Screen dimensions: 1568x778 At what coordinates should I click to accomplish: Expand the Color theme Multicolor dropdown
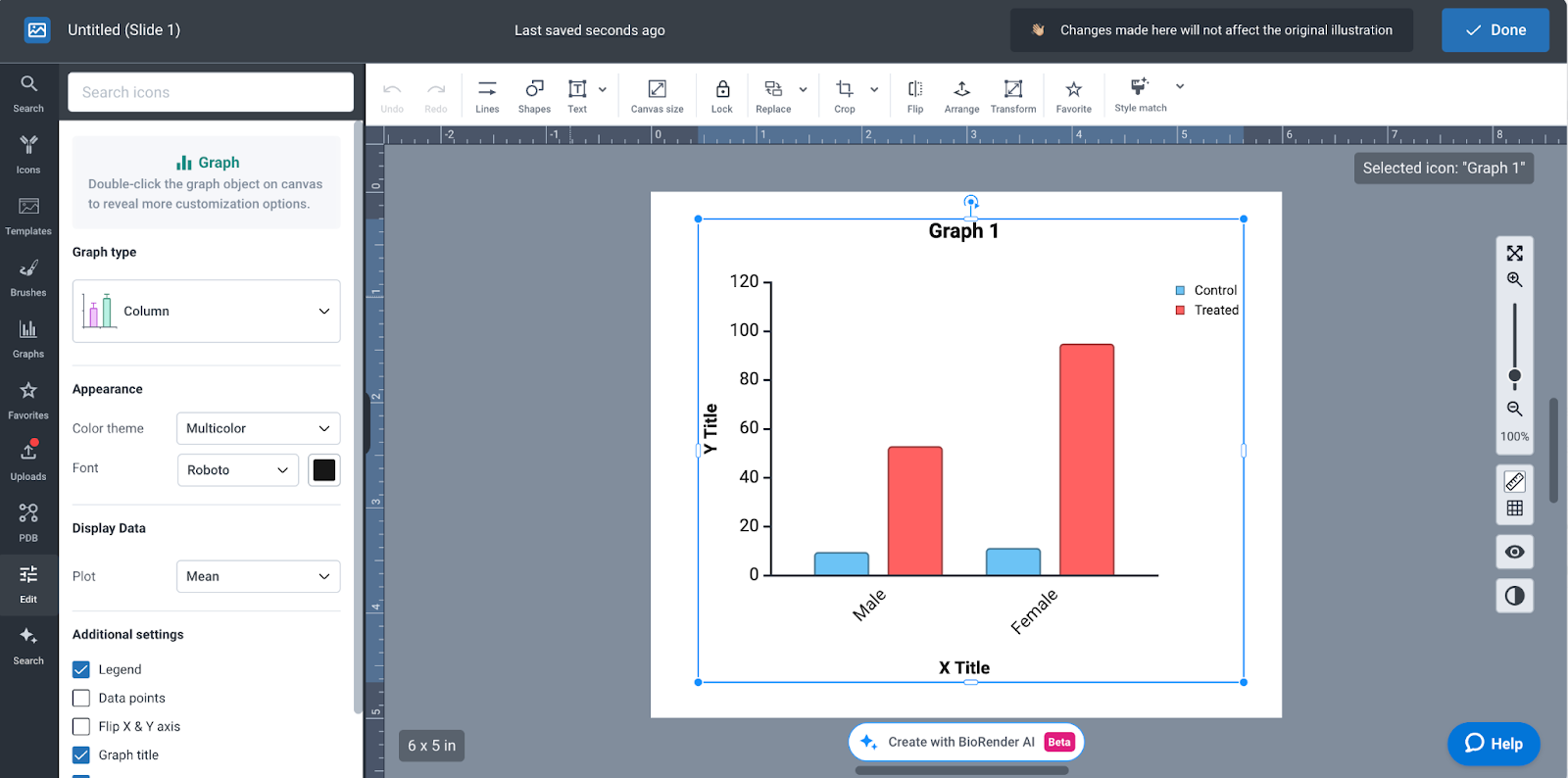[x=258, y=428]
